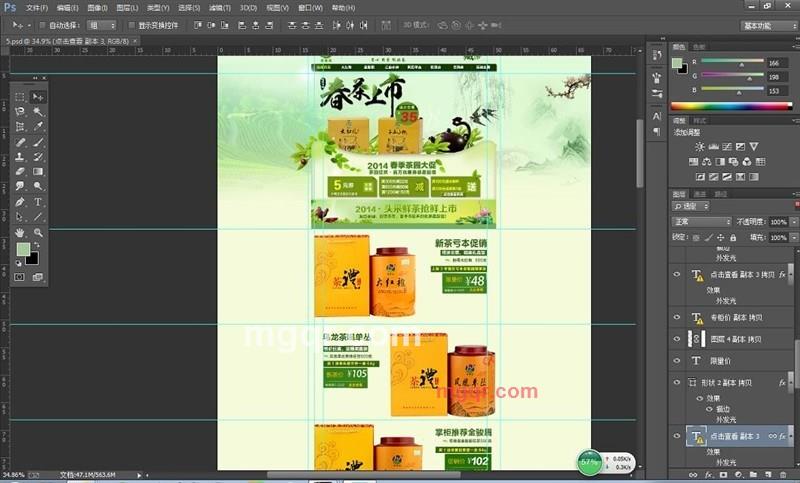Create a new group (folder icon)
Image resolution: width=800 pixels, height=483 pixels.
point(753,475)
